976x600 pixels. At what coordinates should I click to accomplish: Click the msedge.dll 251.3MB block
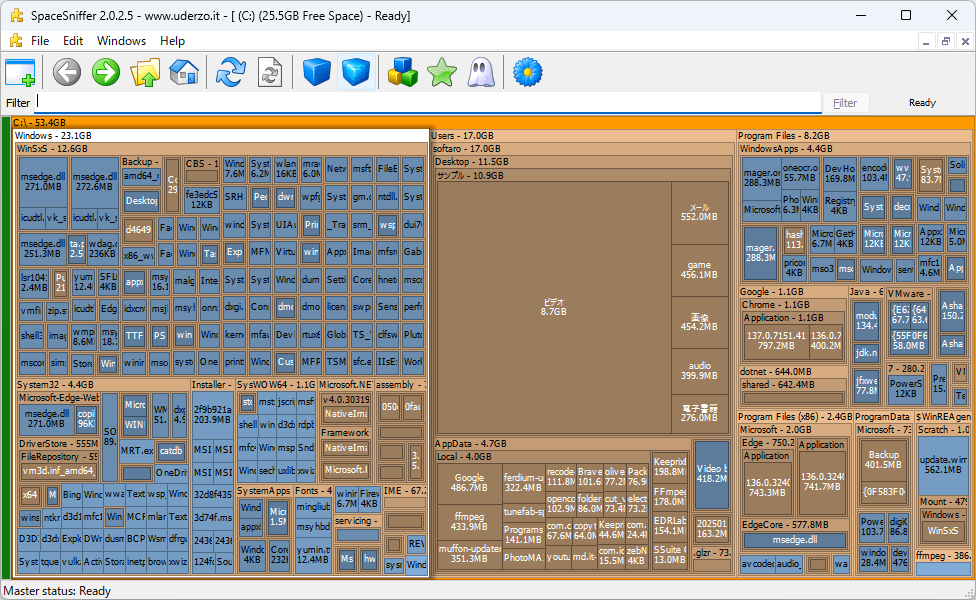(x=42, y=248)
